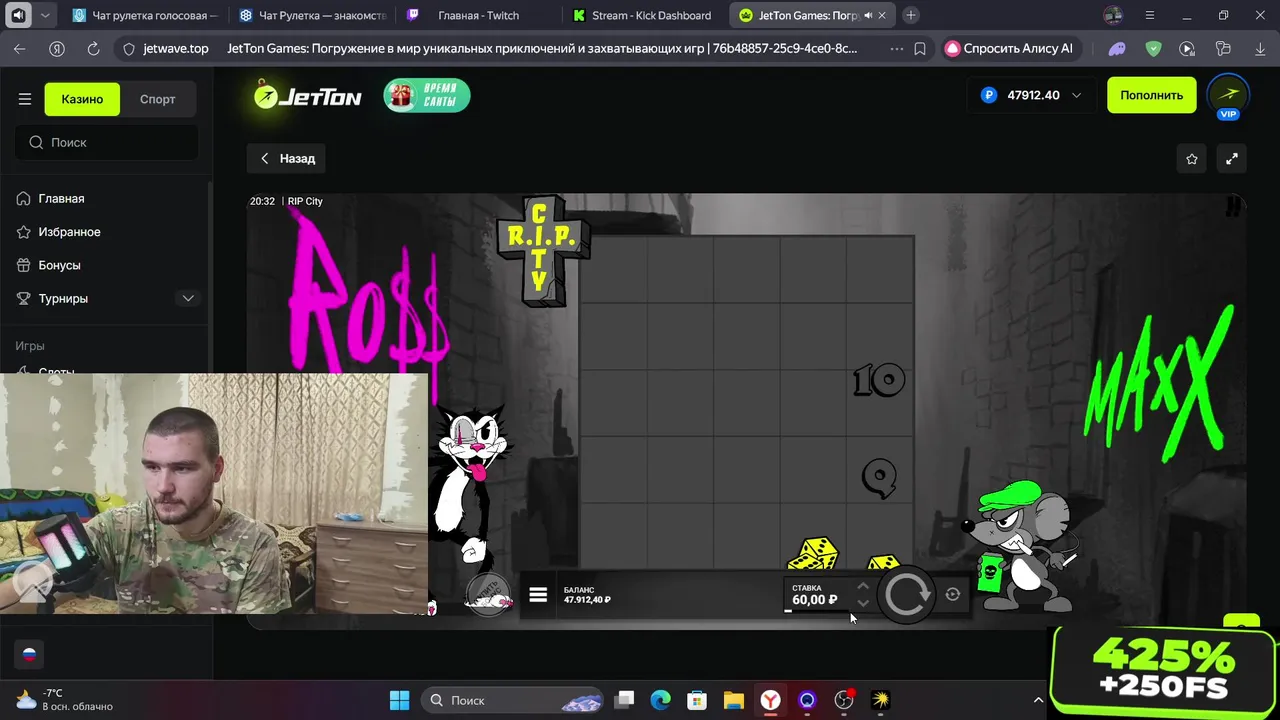Switch to Главная - Twitch tab
1280x720 pixels.
(478, 15)
